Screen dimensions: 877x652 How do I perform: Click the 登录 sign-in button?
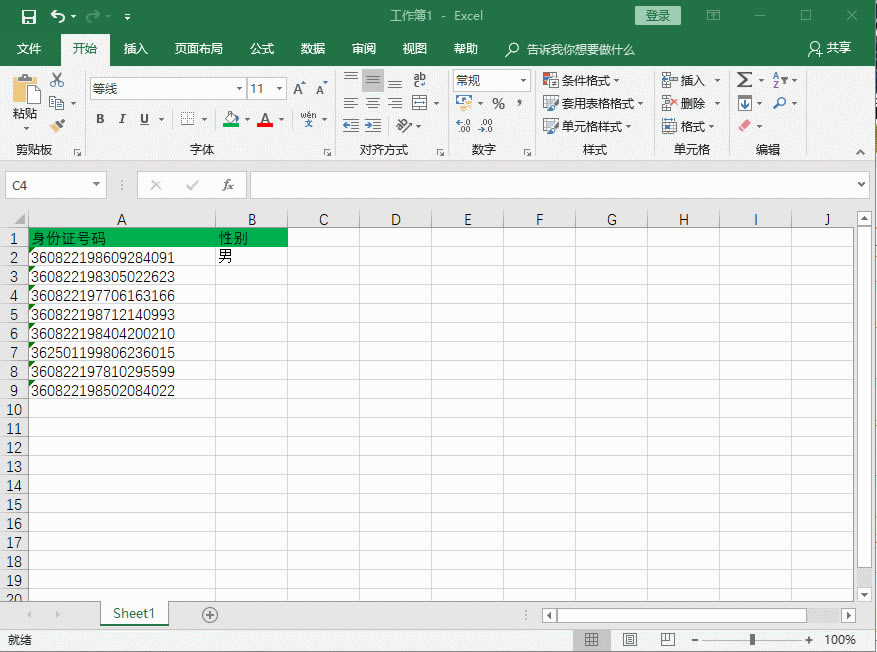657,16
